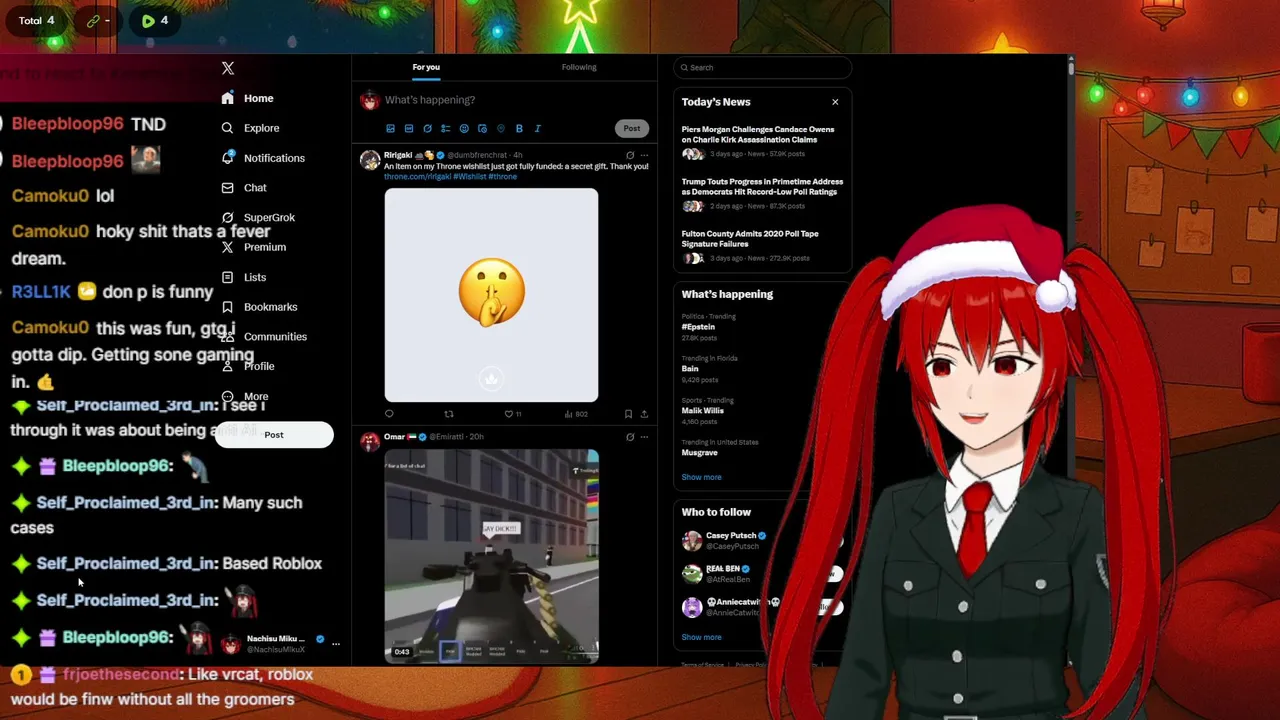Switch to the Following tab
The width and height of the screenshot is (1280, 720).
pos(579,67)
